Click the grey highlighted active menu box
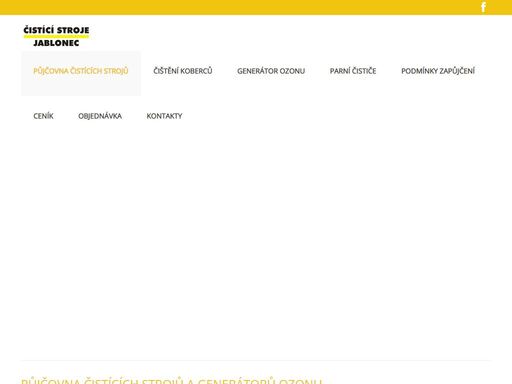The height and width of the screenshot is (384, 512). (81, 73)
